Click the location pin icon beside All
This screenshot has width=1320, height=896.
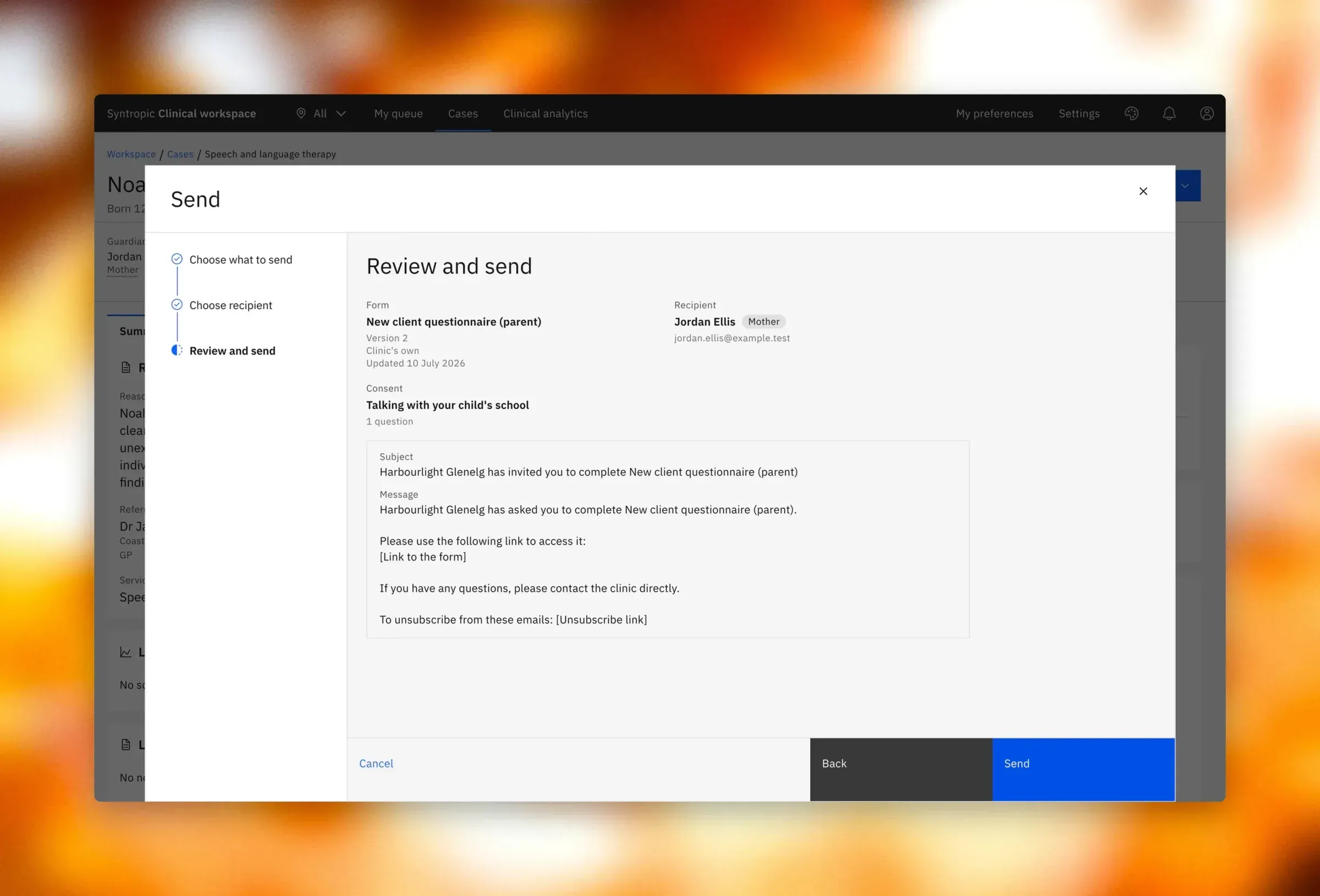coord(301,114)
